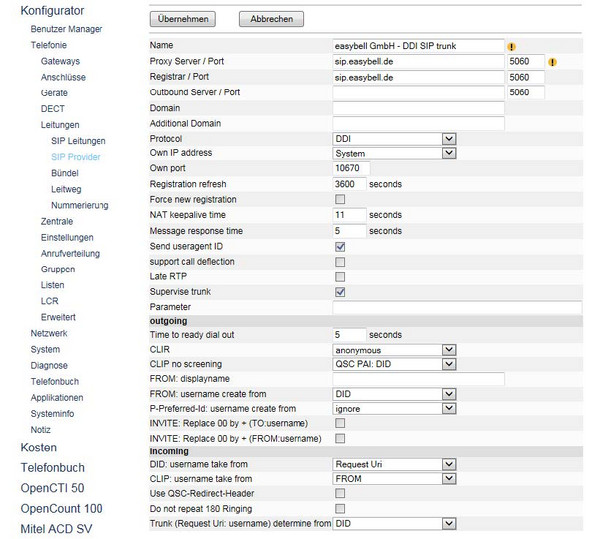This screenshot has width=600, height=539.
Task: Click the FROM: displayname input field
Action: click(x=418, y=379)
